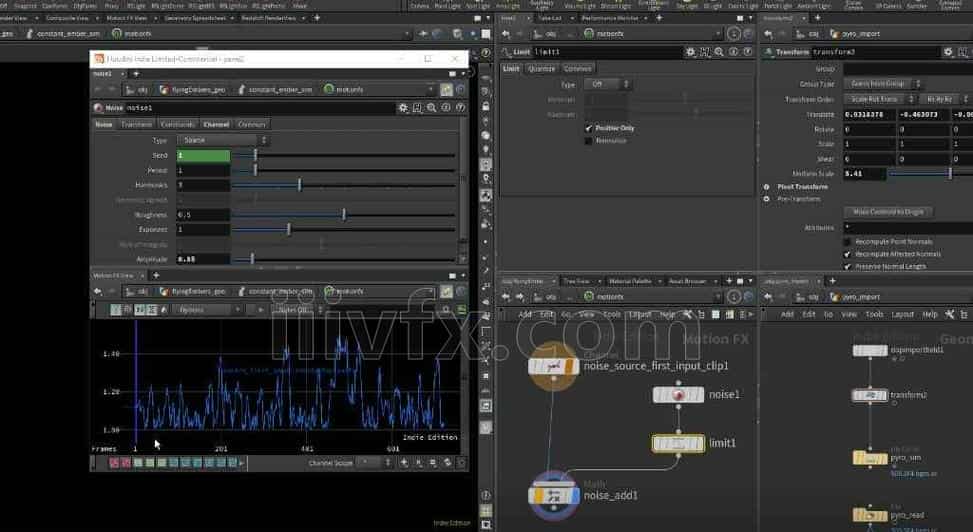Open Layout menu in pyro_import network

(902, 315)
